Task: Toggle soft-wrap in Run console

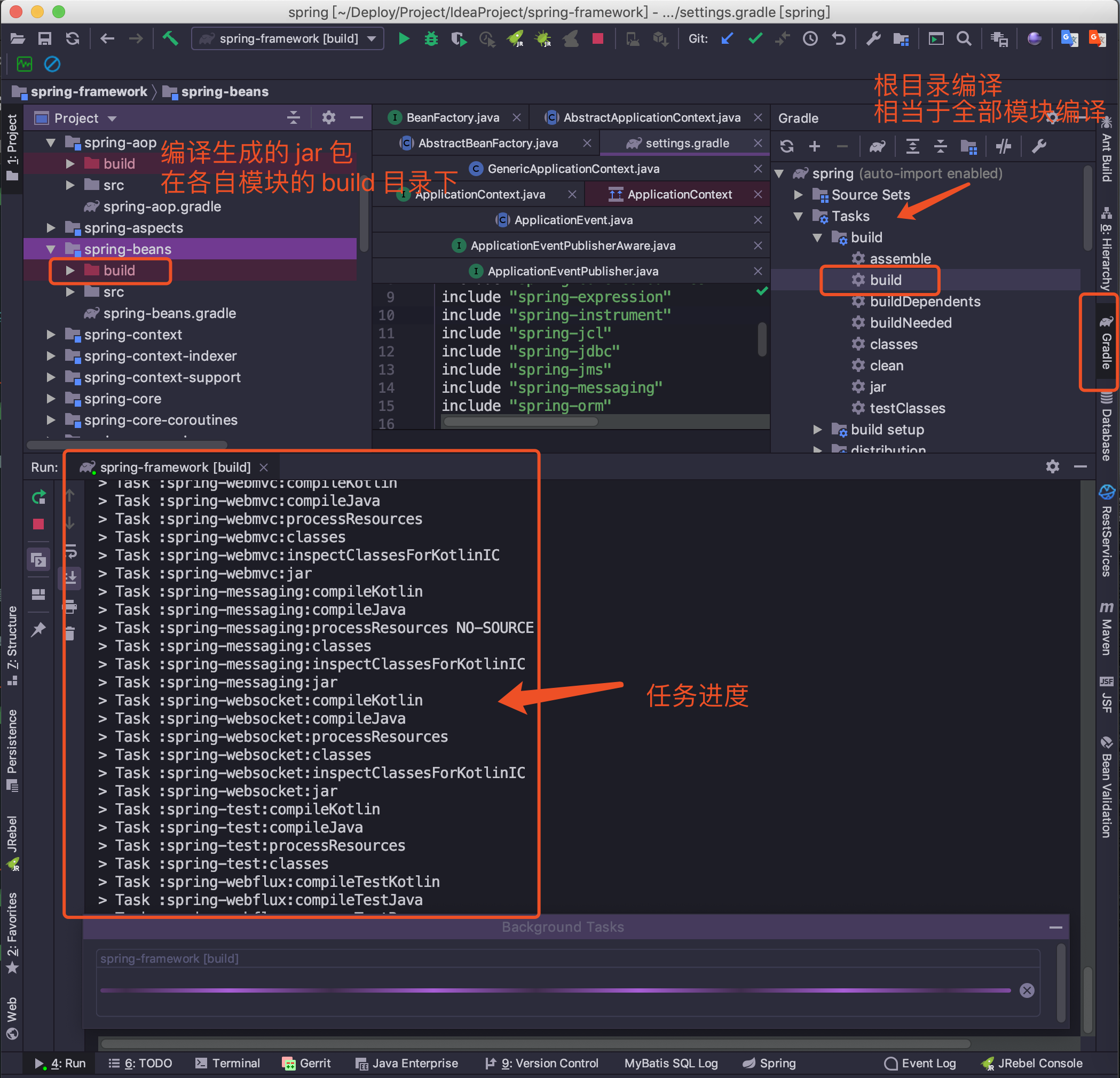Action: [70, 551]
